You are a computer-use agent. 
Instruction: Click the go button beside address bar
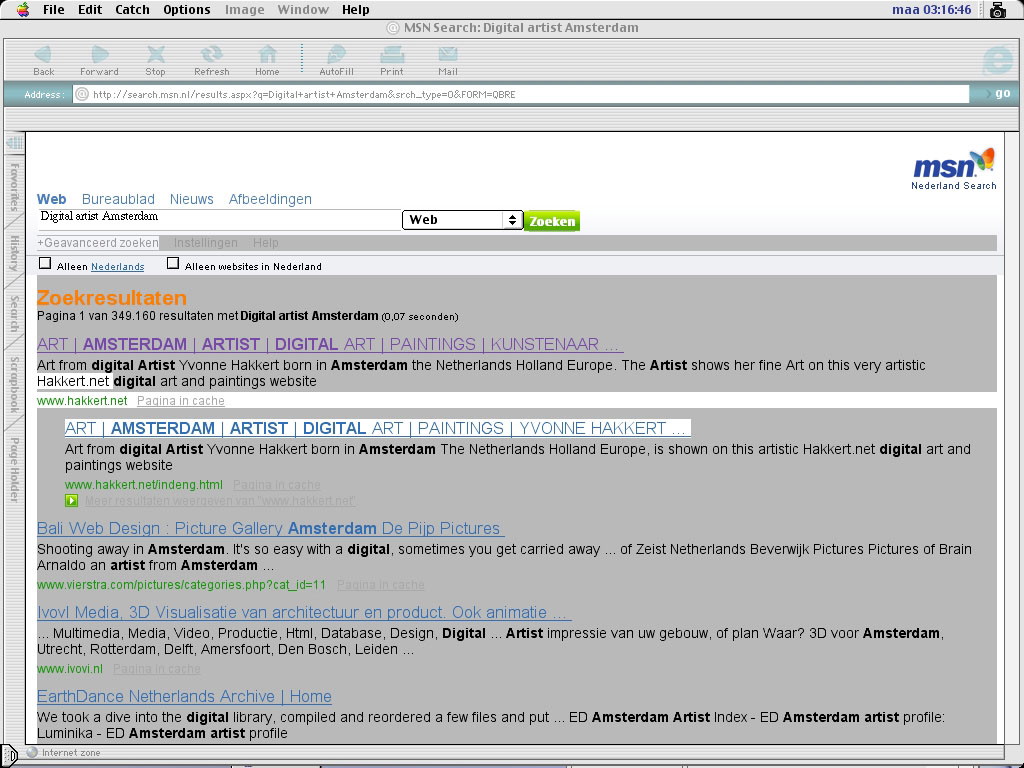point(1003,93)
